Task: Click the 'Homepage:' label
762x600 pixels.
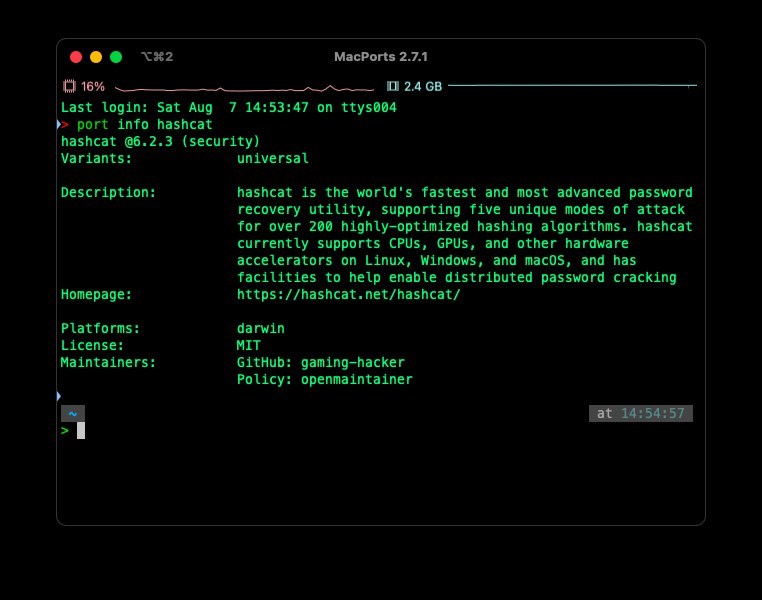Action: (96, 295)
